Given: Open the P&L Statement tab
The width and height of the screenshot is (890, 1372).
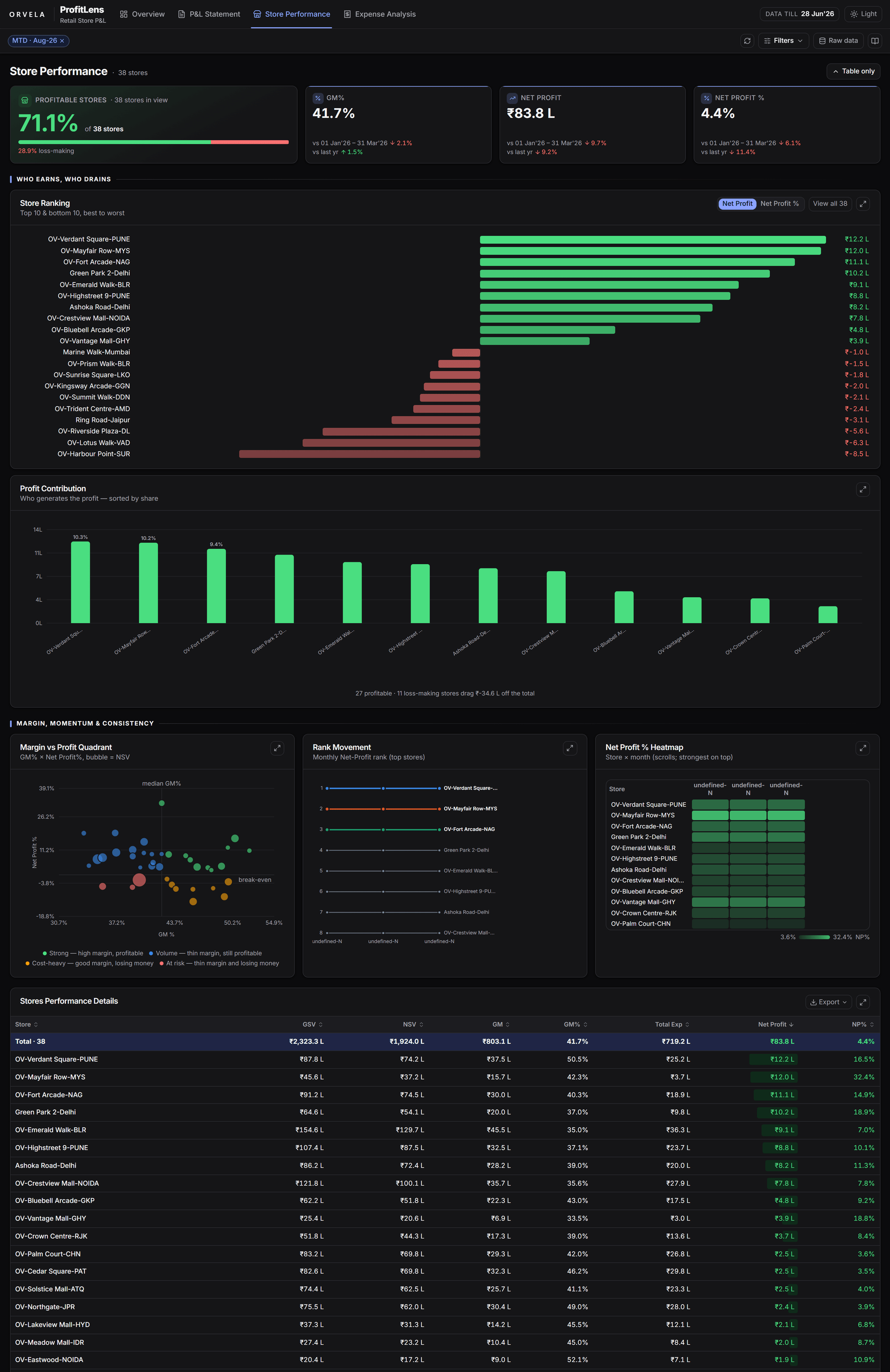Looking at the screenshot, I should coord(209,14).
